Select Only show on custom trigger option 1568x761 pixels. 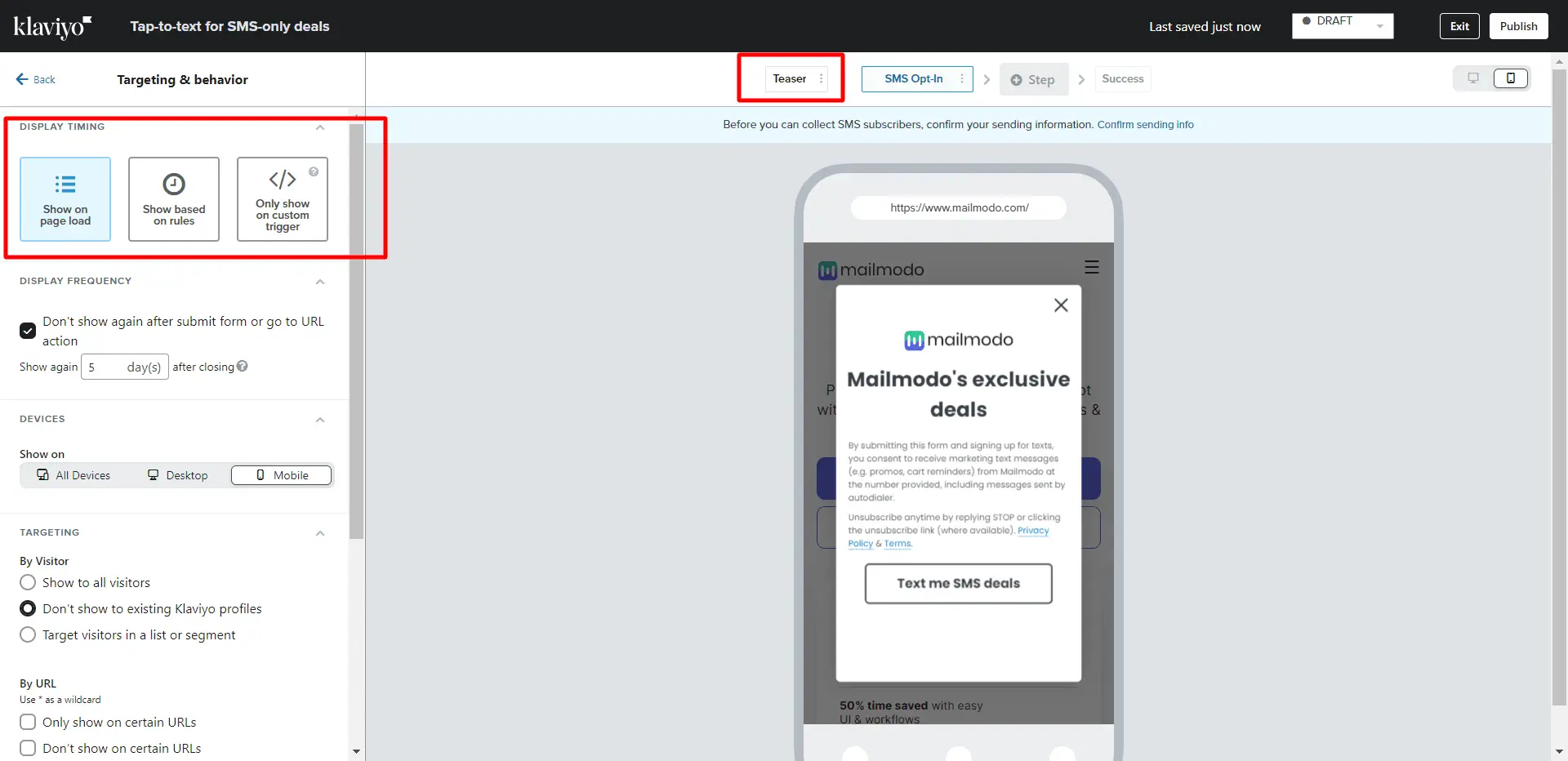(283, 199)
